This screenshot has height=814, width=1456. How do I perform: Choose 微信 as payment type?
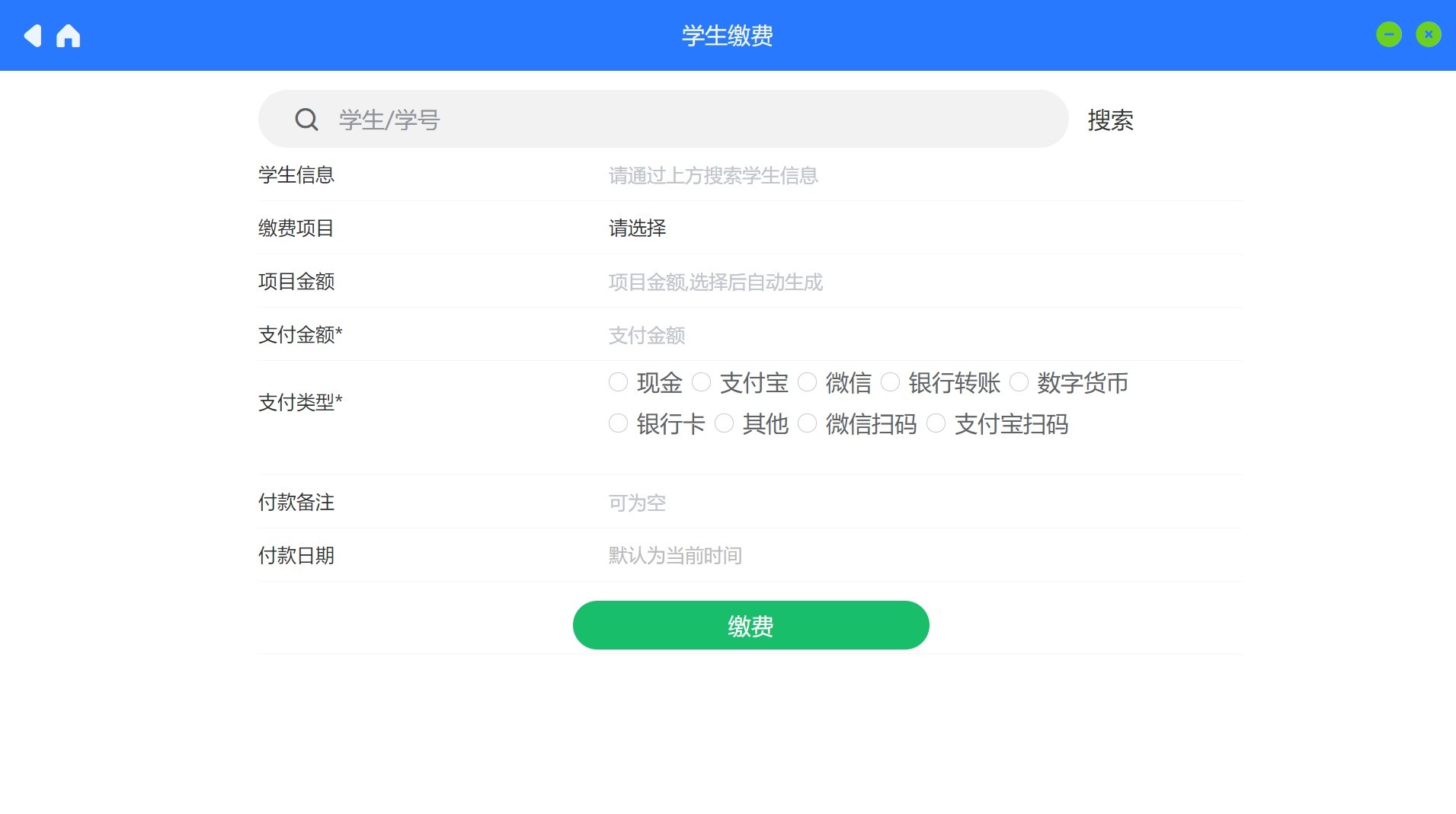(807, 382)
